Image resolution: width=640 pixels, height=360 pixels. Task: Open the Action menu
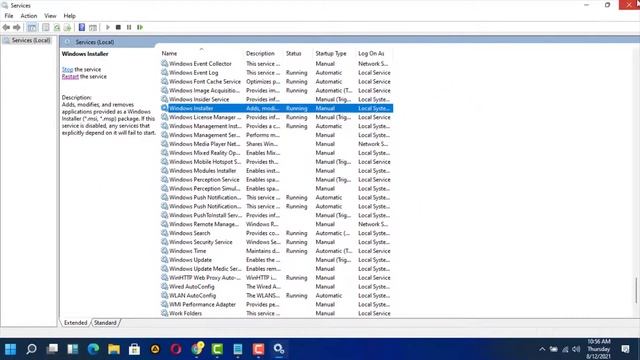(x=29, y=16)
